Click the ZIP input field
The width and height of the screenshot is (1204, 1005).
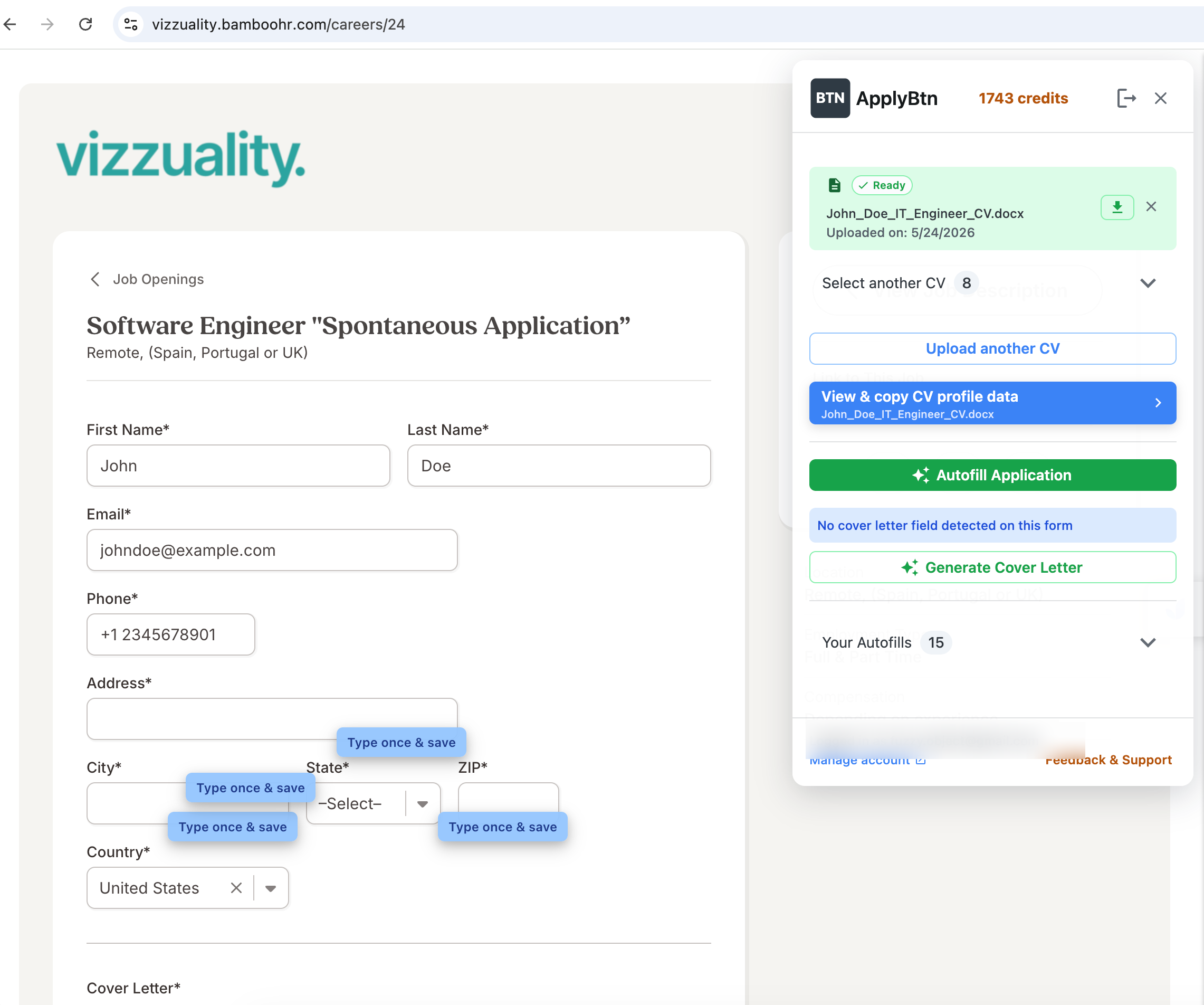[x=509, y=803]
